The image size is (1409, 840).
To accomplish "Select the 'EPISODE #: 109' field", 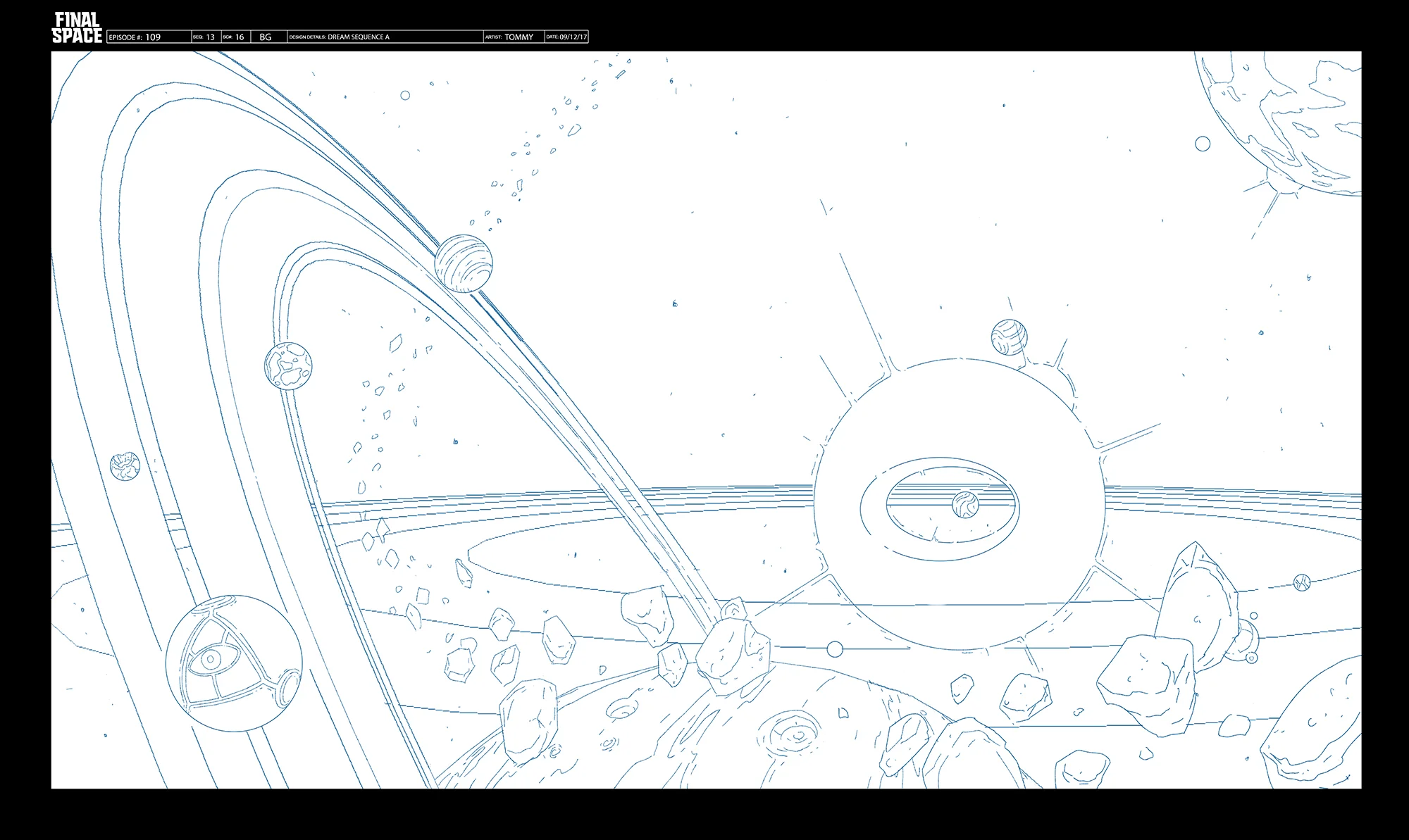I will click(149, 37).
